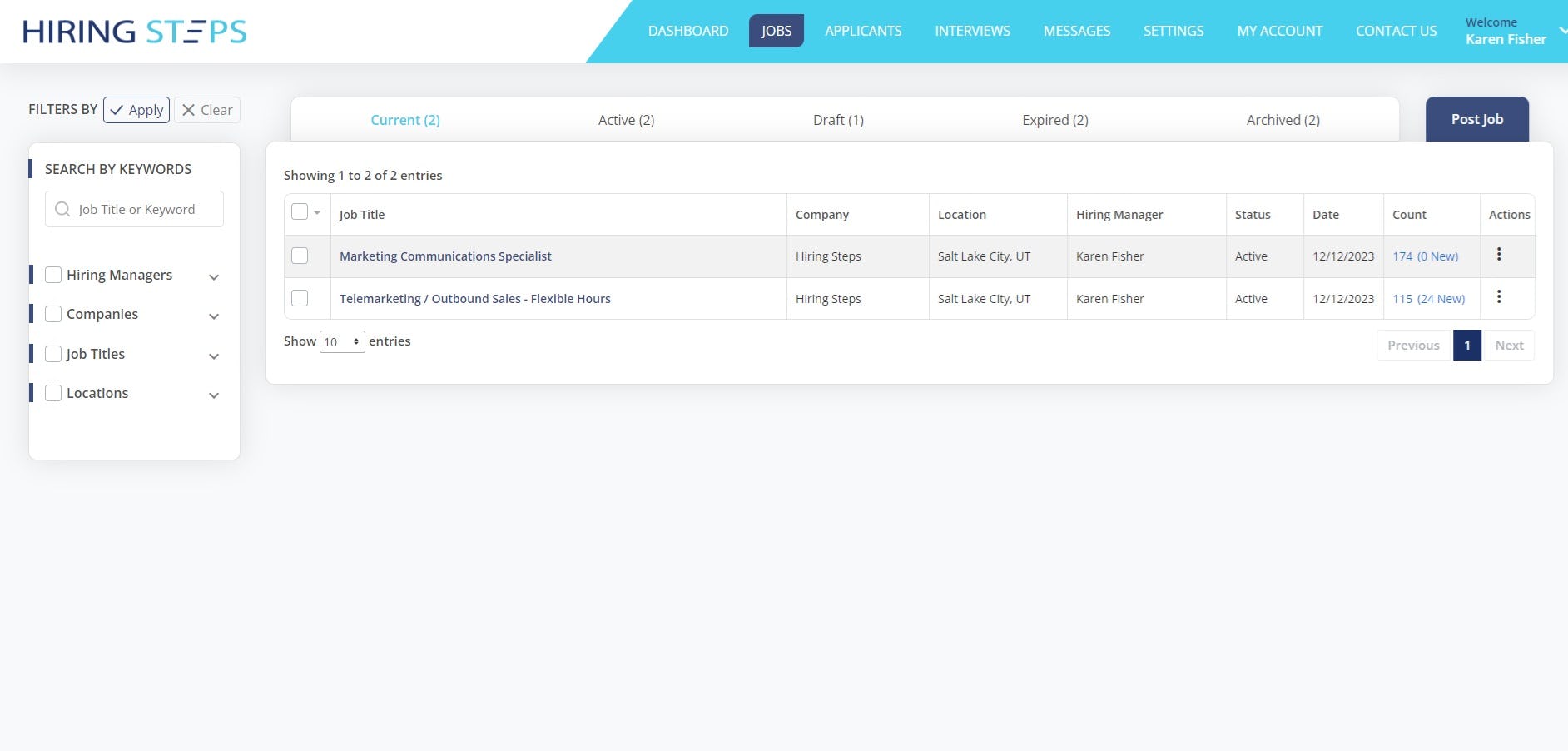Open actions menu for Telemarketing Outbound Sales job

[1500, 296]
